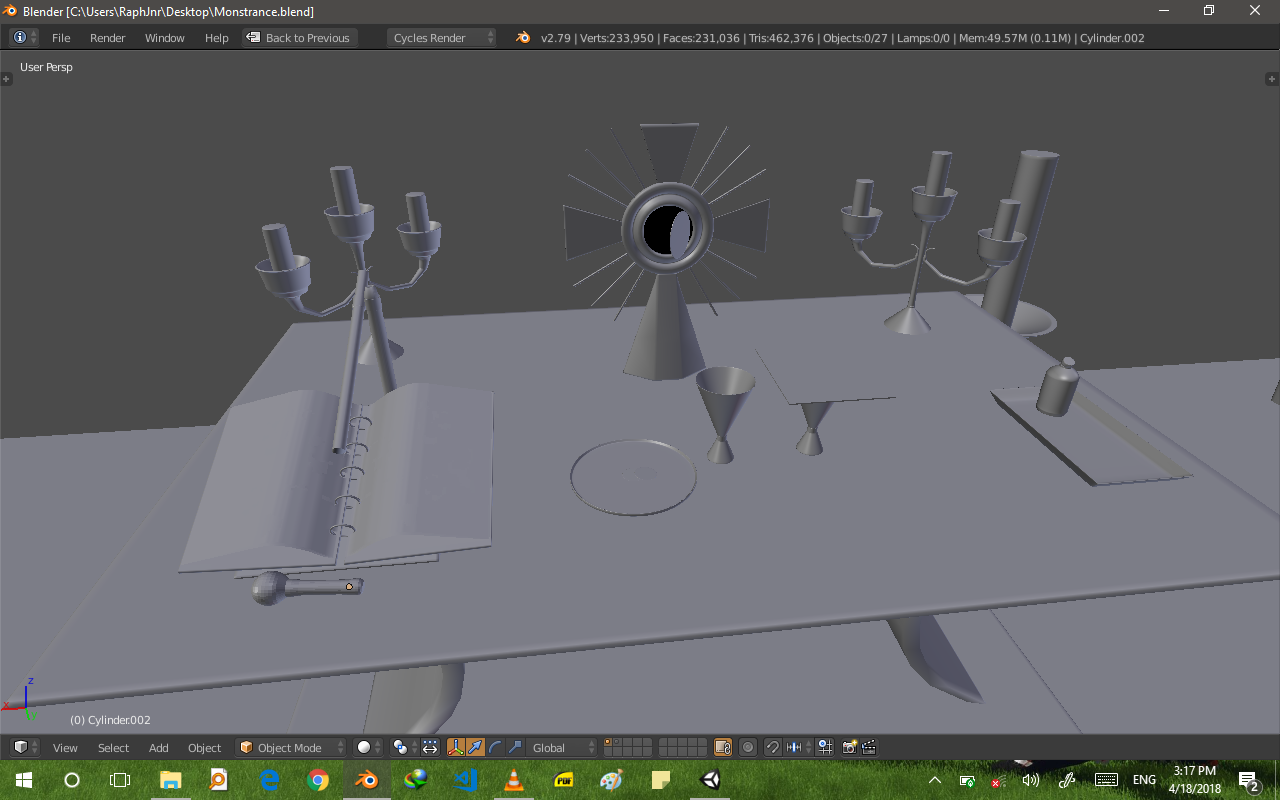
Task: Open Blender from the Windows taskbar
Action: tap(366, 780)
